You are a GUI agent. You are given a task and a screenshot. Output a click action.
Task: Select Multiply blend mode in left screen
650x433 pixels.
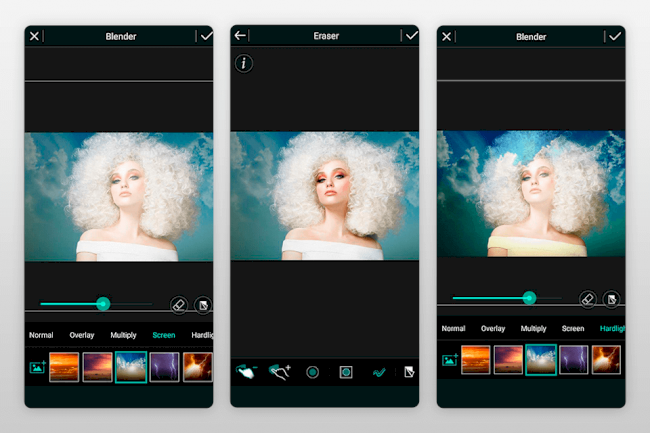click(123, 335)
